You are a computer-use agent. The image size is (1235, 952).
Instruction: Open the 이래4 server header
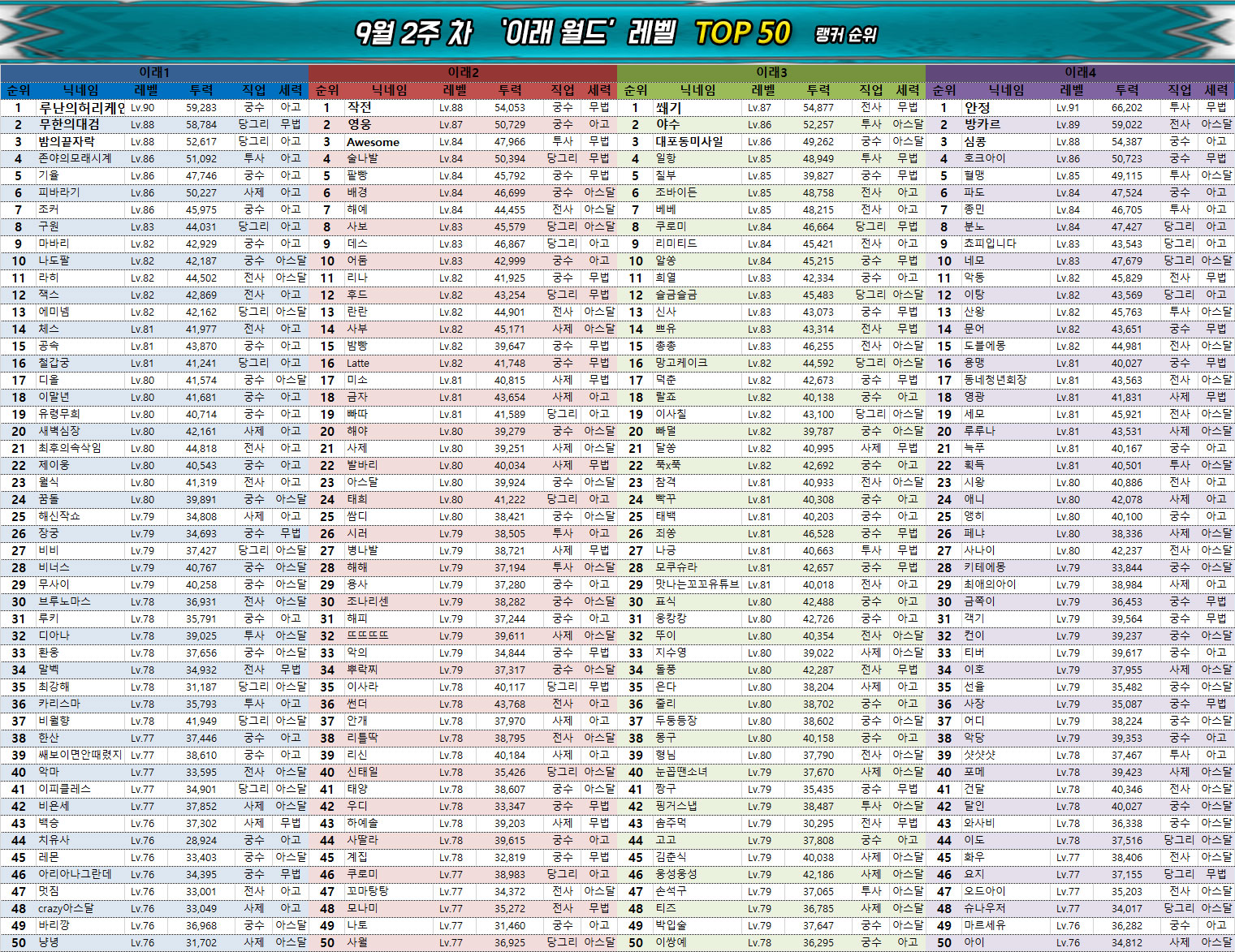(x=1080, y=72)
